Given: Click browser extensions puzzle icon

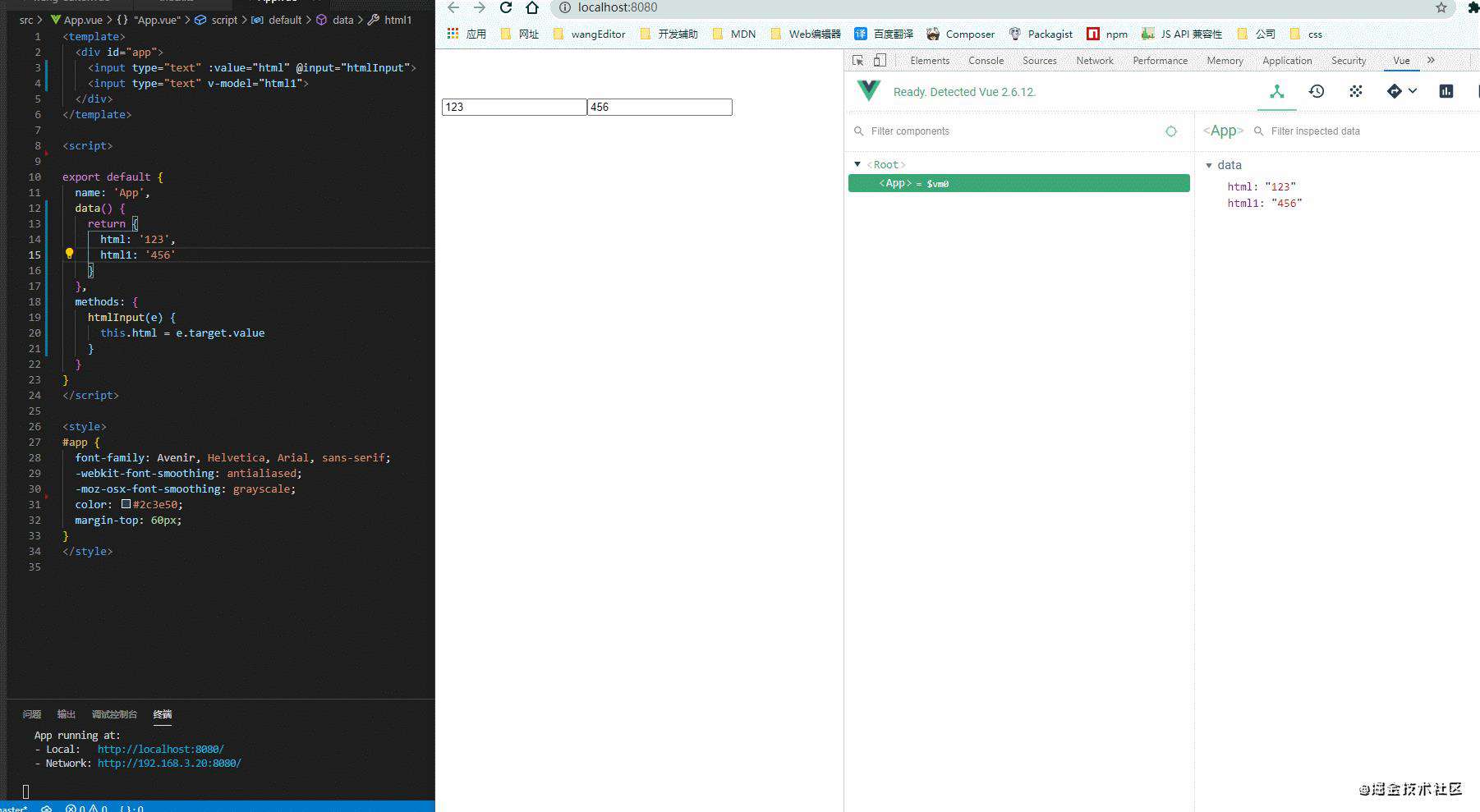Looking at the screenshot, I should click(x=1473, y=7).
